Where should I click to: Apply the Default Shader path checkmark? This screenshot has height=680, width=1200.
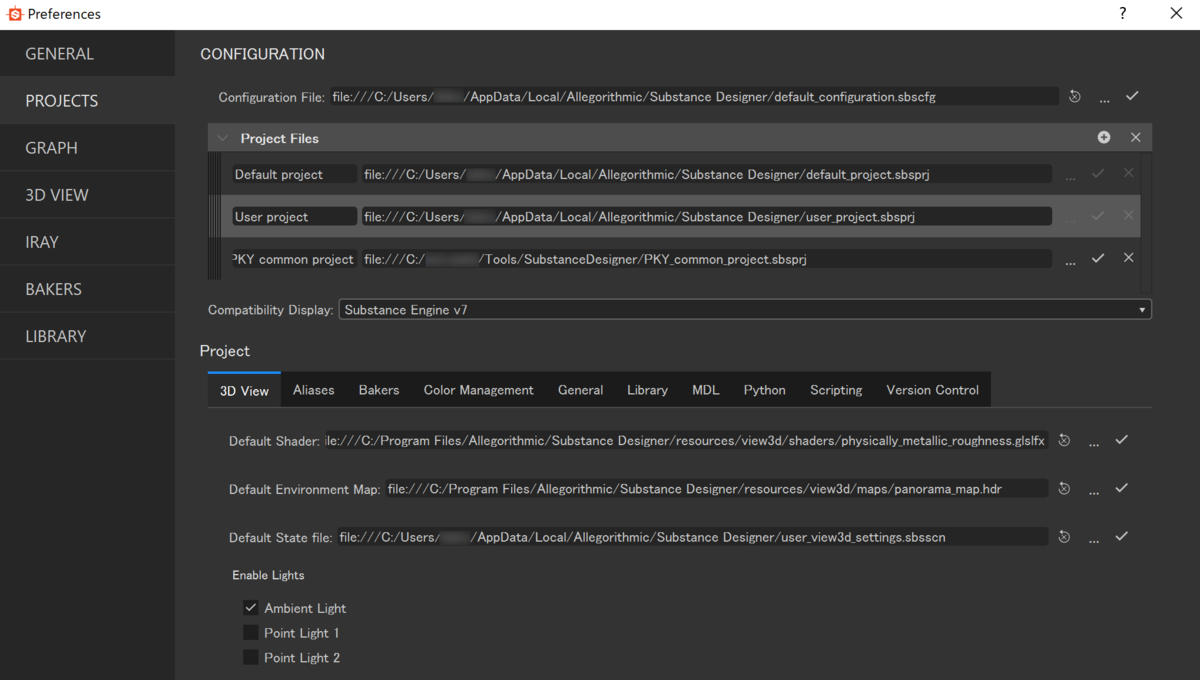(1121, 440)
